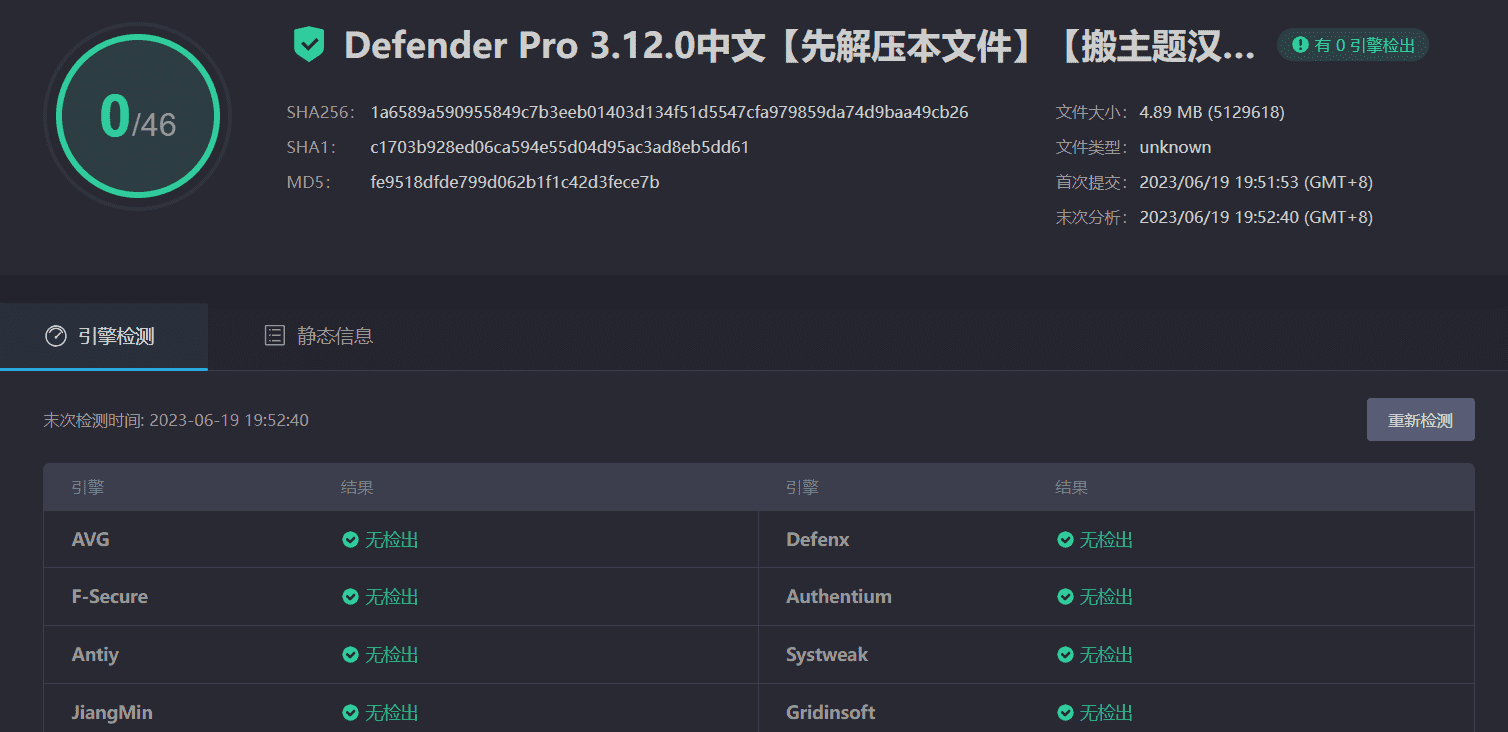The width and height of the screenshot is (1508, 732).
Task: Click the 末次检测时间 timestamp line
Action: point(176,420)
